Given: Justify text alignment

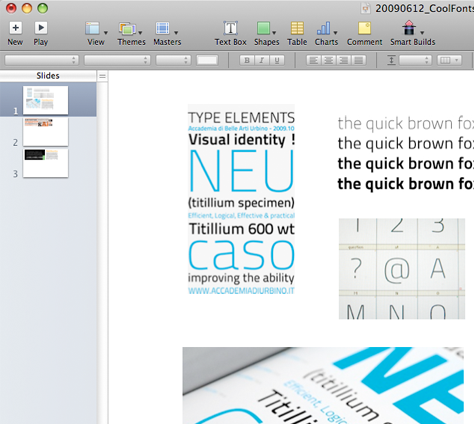Looking at the screenshot, I should tap(359, 60).
